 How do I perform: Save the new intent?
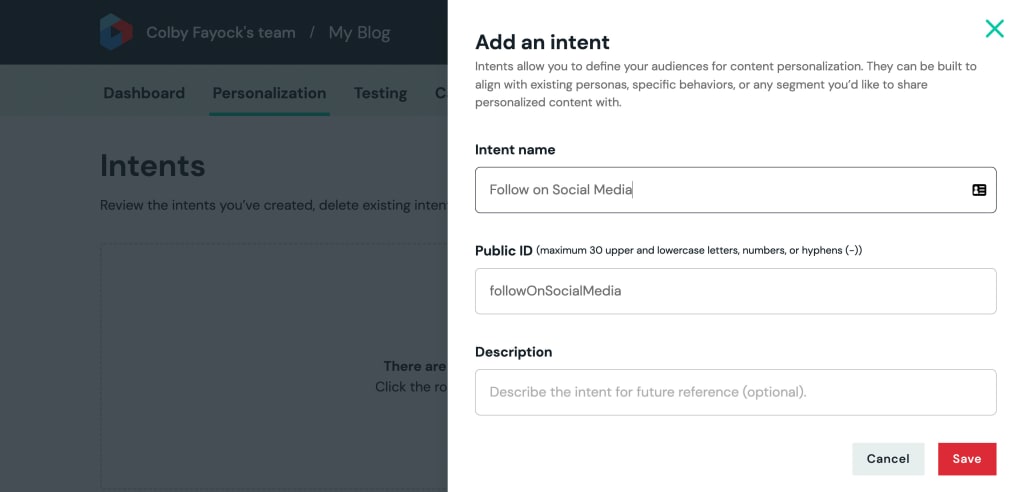pos(967,459)
